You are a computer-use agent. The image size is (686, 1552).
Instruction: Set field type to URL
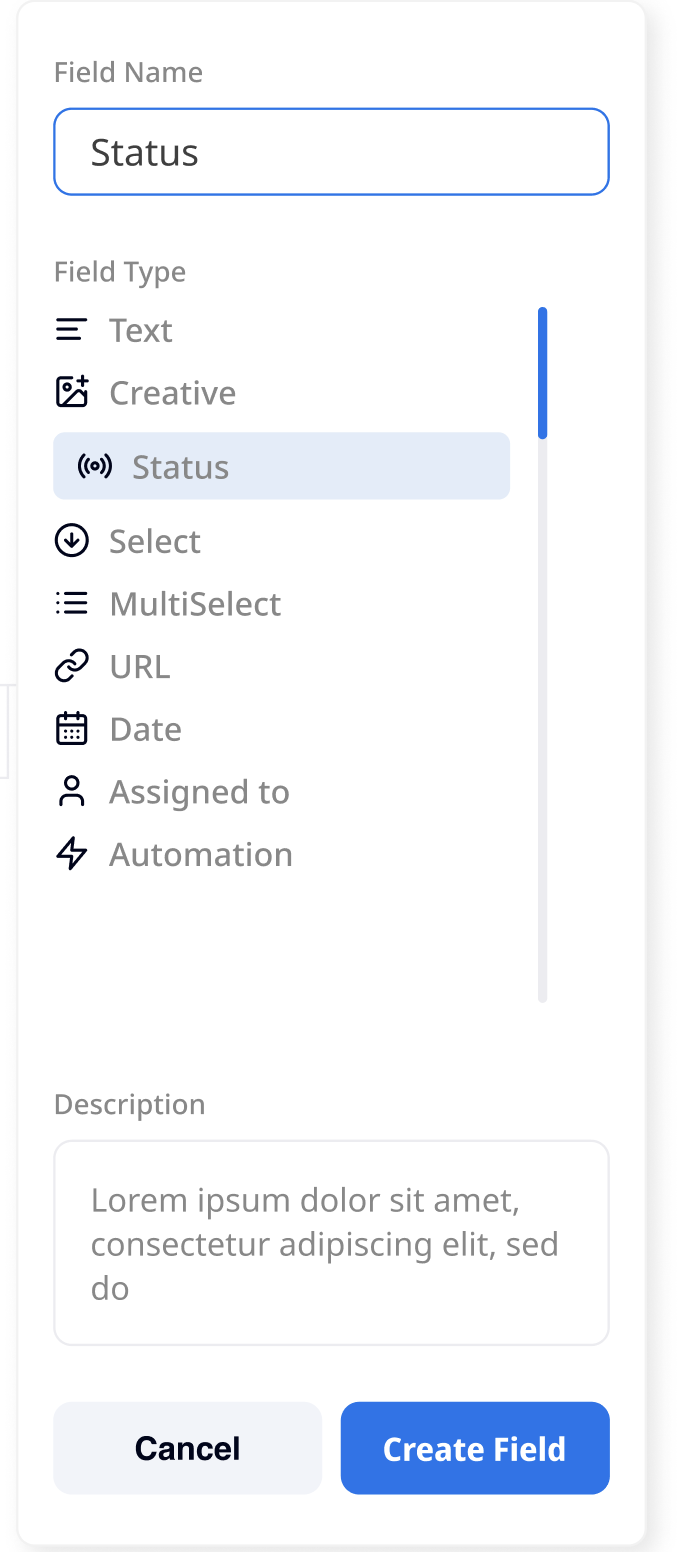tap(140, 667)
